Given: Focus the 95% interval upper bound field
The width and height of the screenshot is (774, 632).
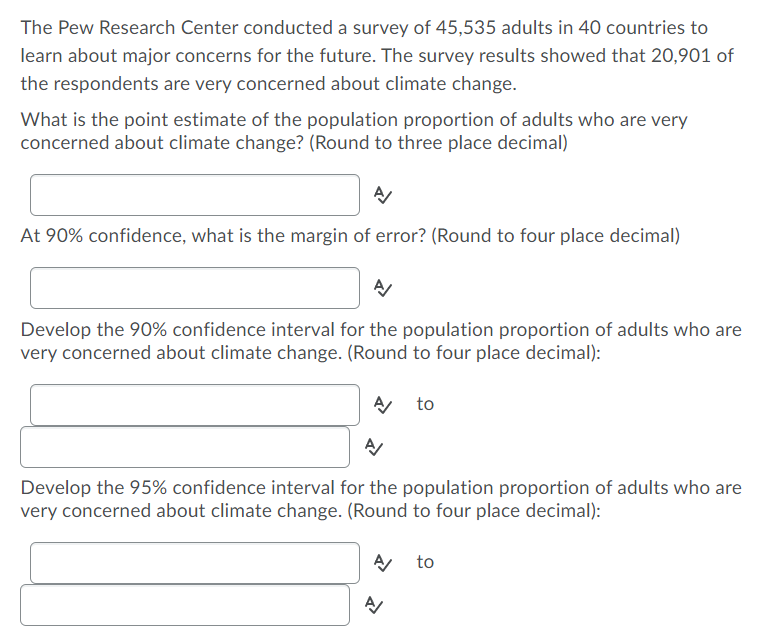Looking at the screenshot, I should [185, 605].
